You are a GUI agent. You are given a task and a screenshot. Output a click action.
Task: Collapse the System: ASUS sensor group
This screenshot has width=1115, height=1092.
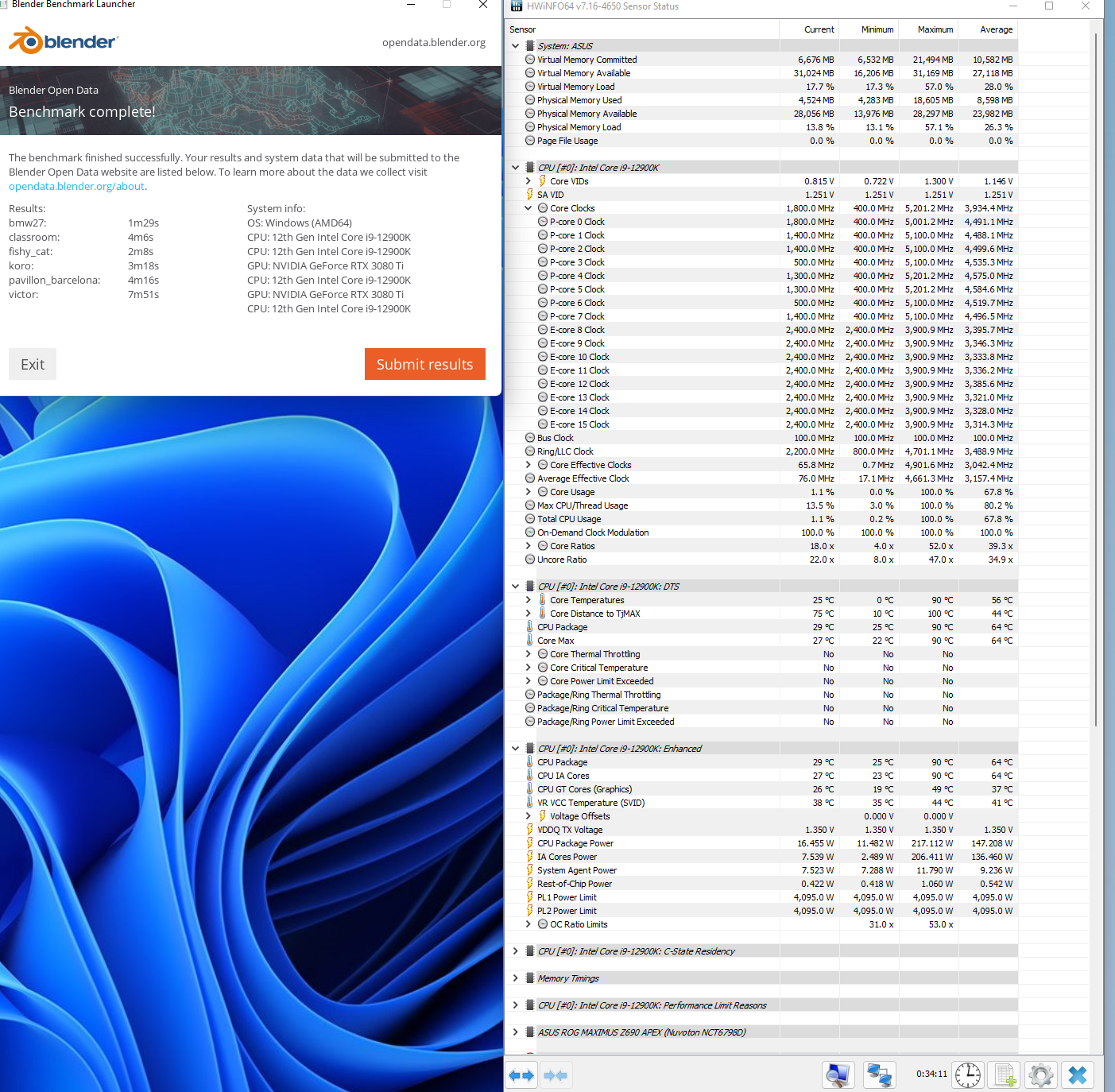515,46
